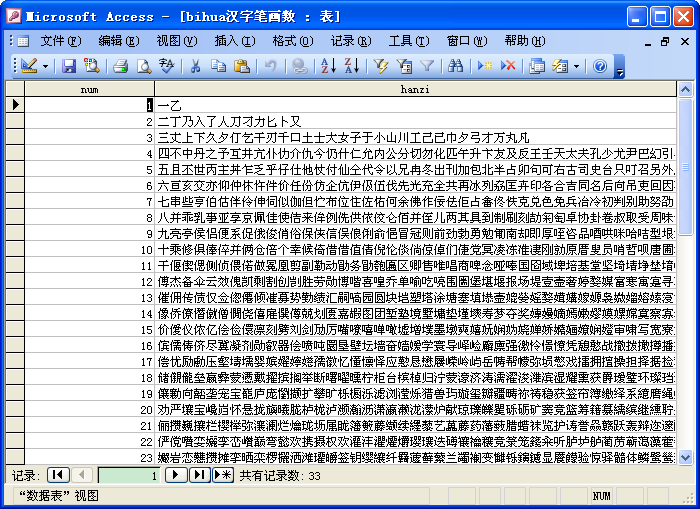Image resolution: width=700 pixels, height=509 pixels.
Task: Click scrollbar up arrow of the datasheet
Action: coord(685,90)
